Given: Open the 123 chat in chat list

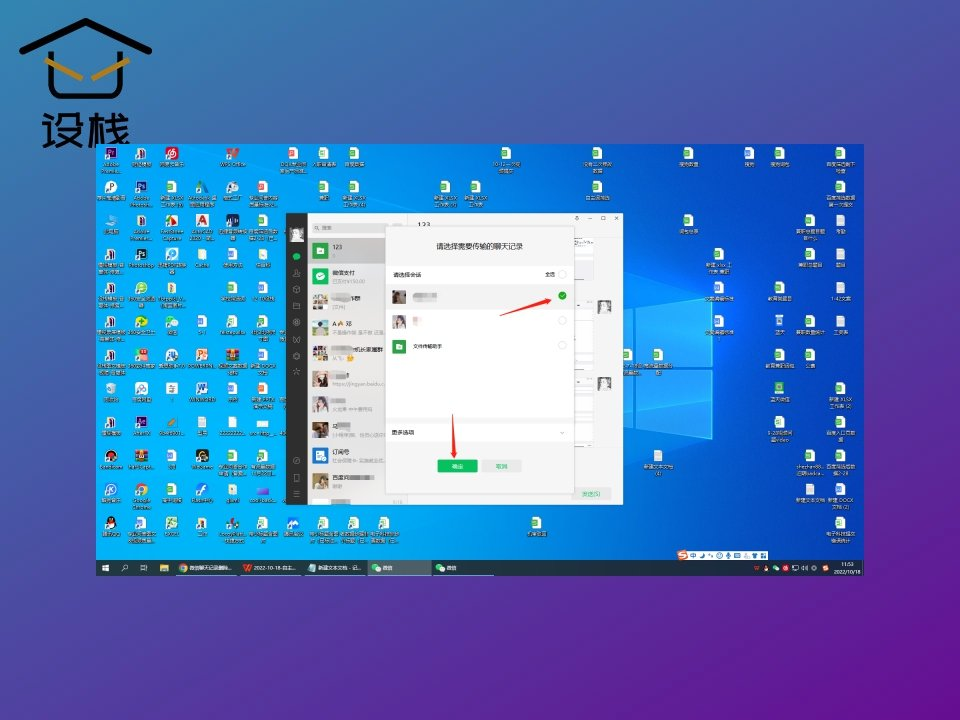Looking at the screenshot, I should [345, 249].
